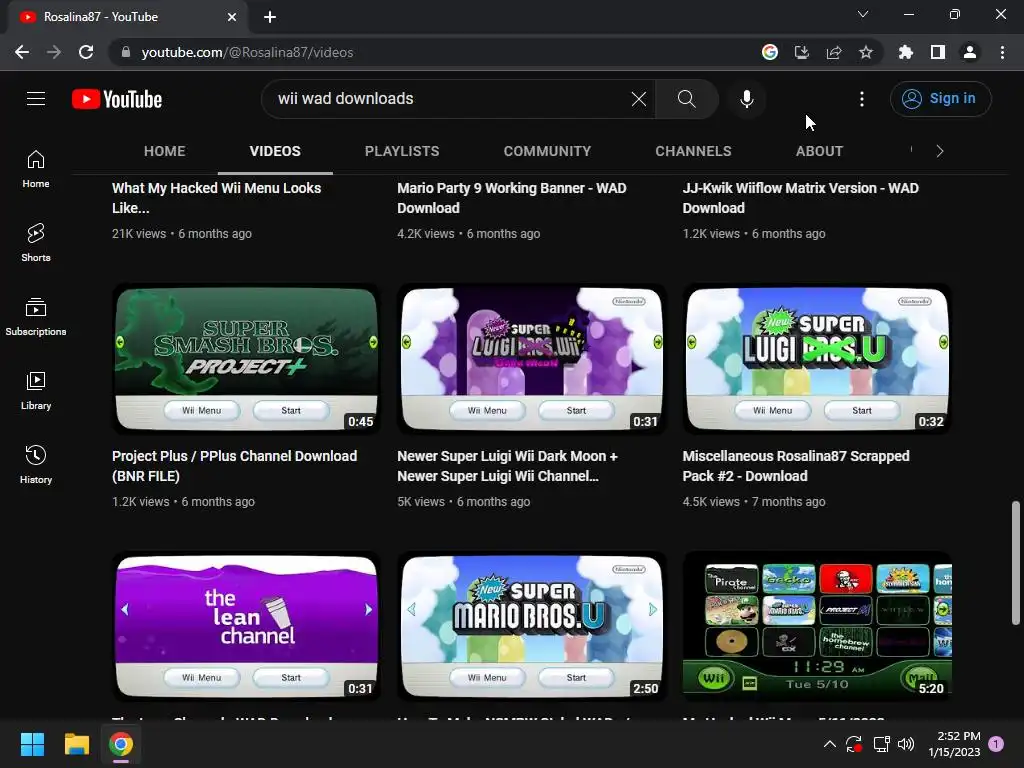The height and width of the screenshot is (768, 1024).
Task: View site information lock icon
Action: (126, 52)
